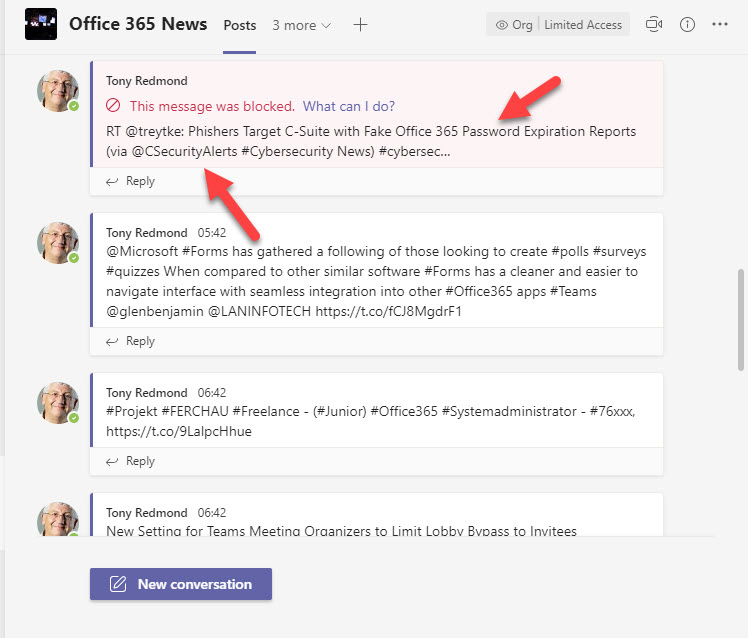This screenshot has width=748, height=638.
Task: Open the Office 365 News team avatar
Action: (x=41, y=24)
